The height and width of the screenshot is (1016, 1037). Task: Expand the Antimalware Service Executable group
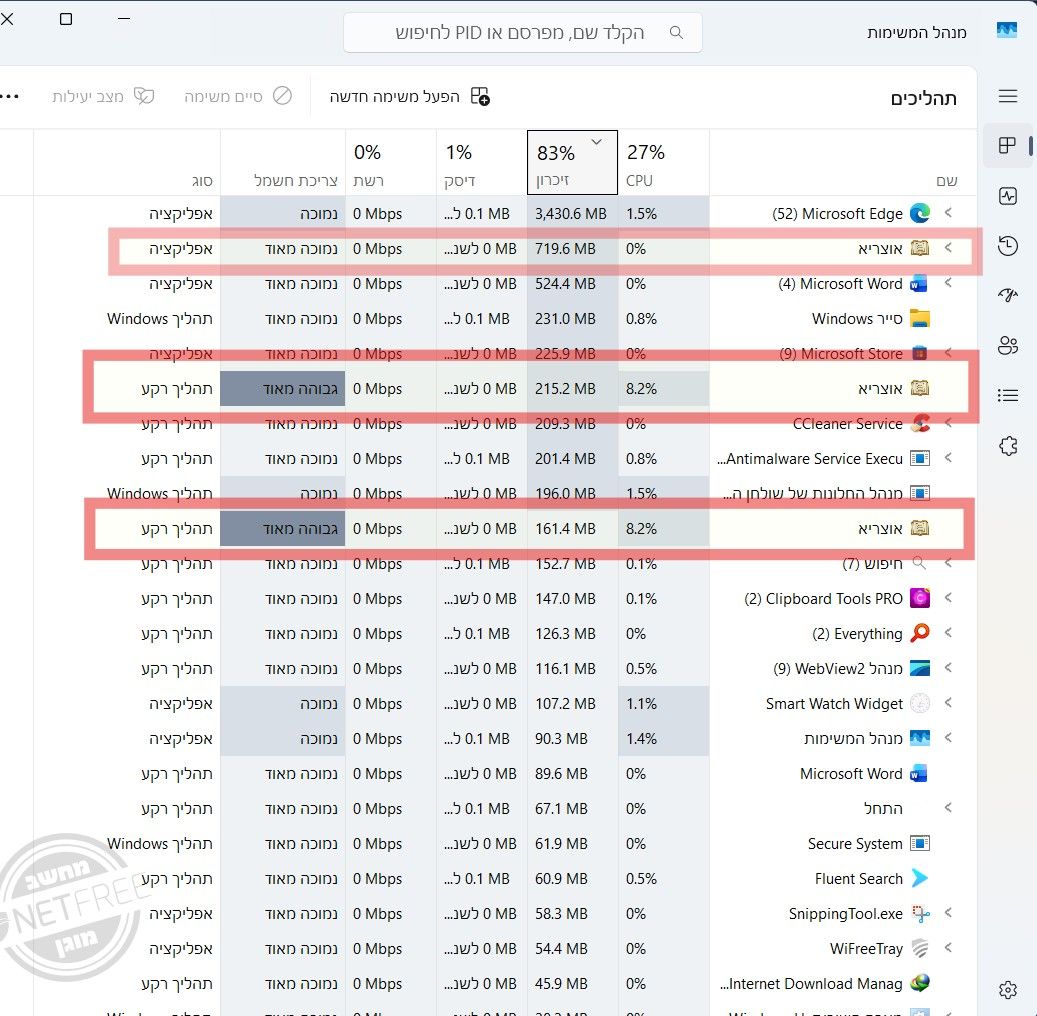pyautogui.click(x=948, y=458)
